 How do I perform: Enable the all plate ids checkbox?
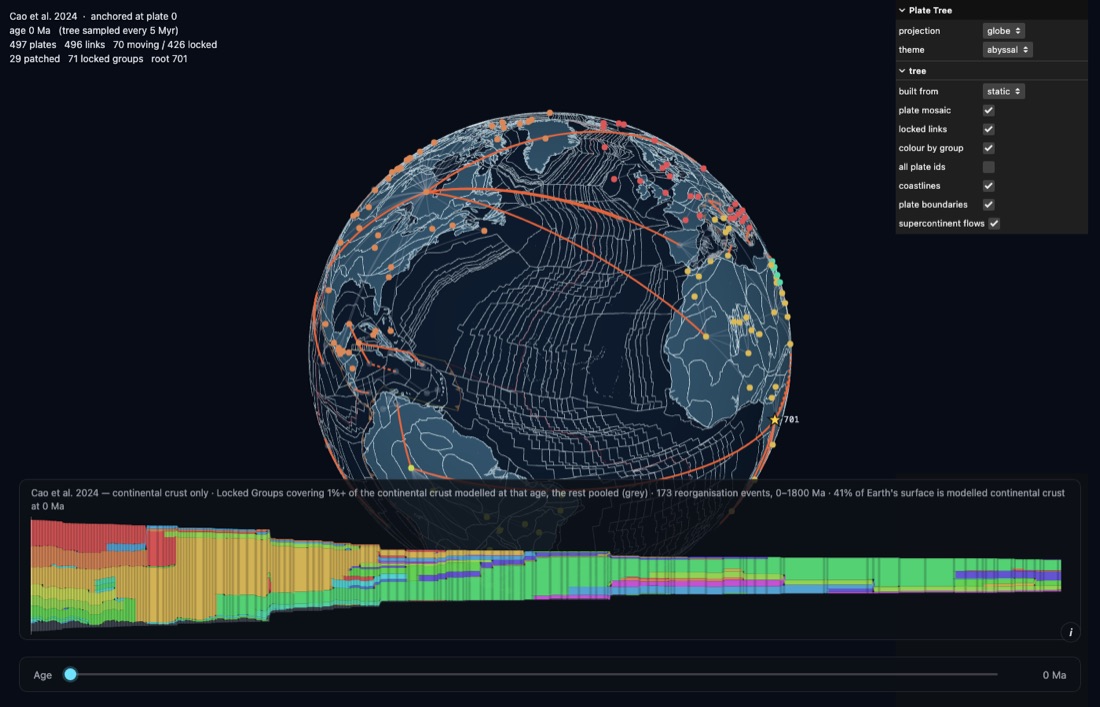coord(988,167)
